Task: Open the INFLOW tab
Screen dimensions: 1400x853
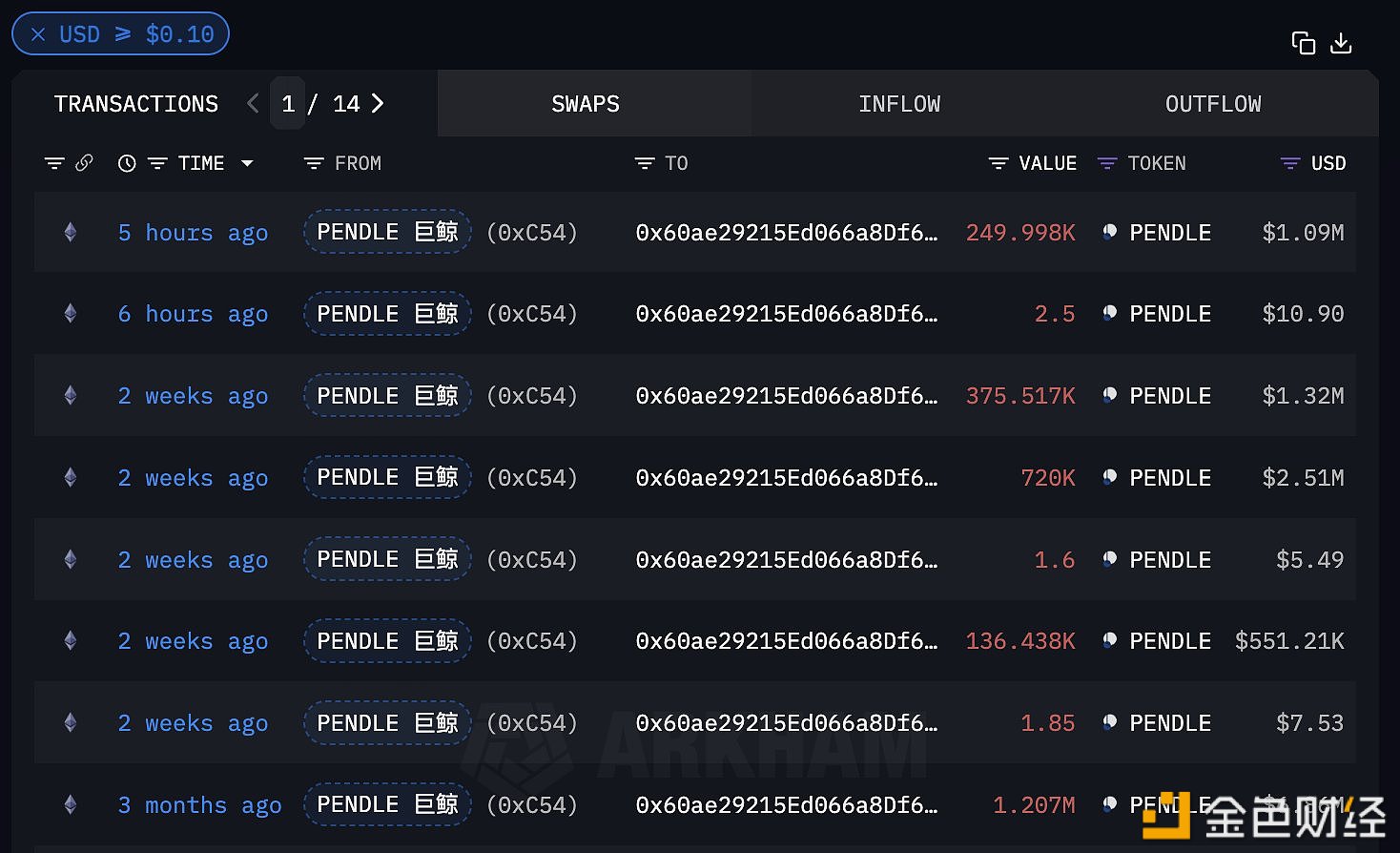Action: tap(899, 103)
